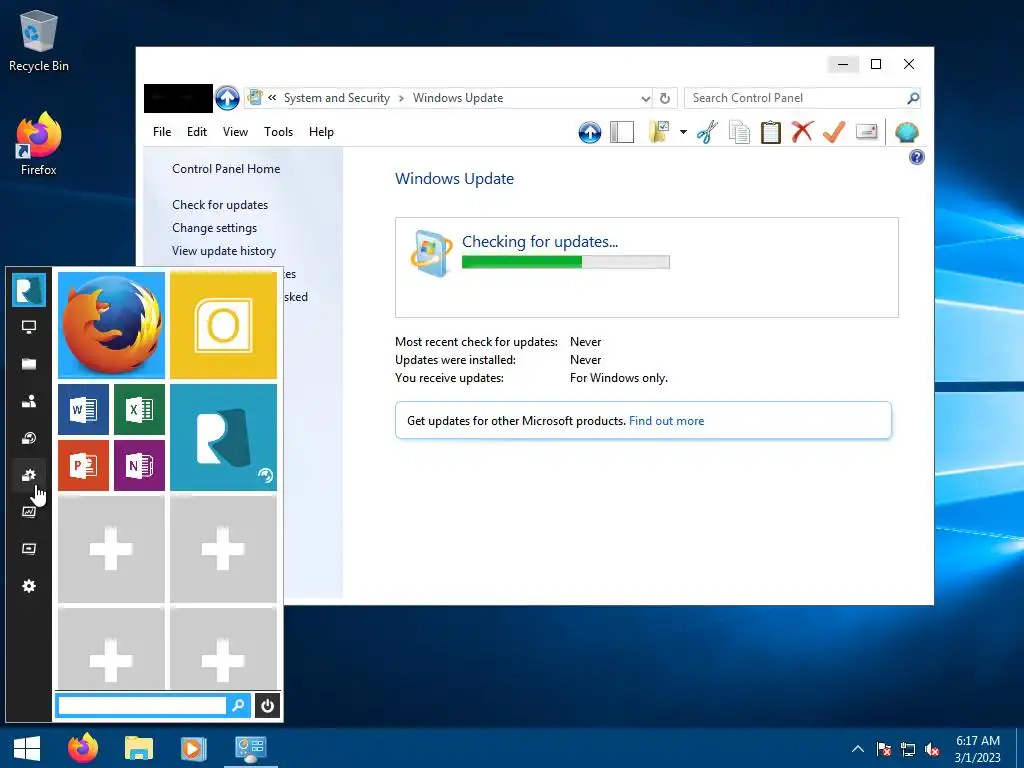Click the red X Delete icon
The width and height of the screenshot is (1024, 768).
(x=802, y=132)
